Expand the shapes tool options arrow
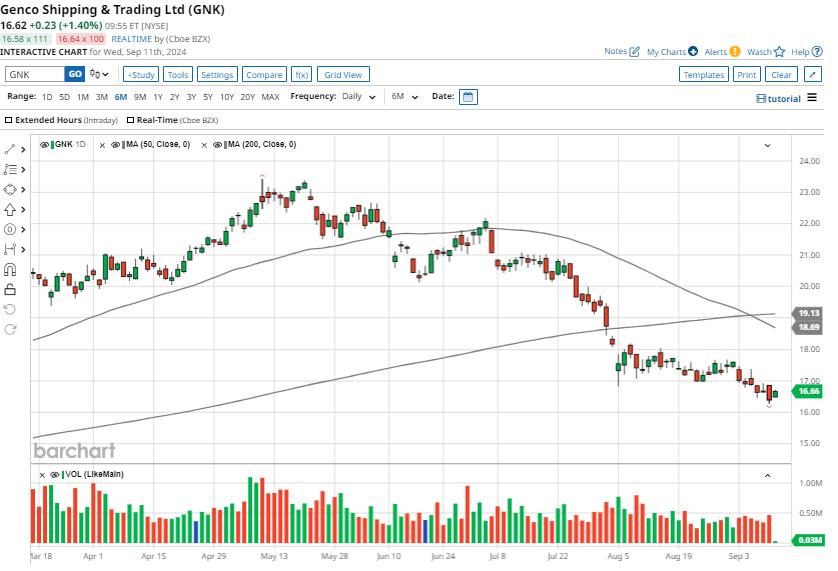The height and width of the screenshot is (571, 838). (x=23, y=190)
